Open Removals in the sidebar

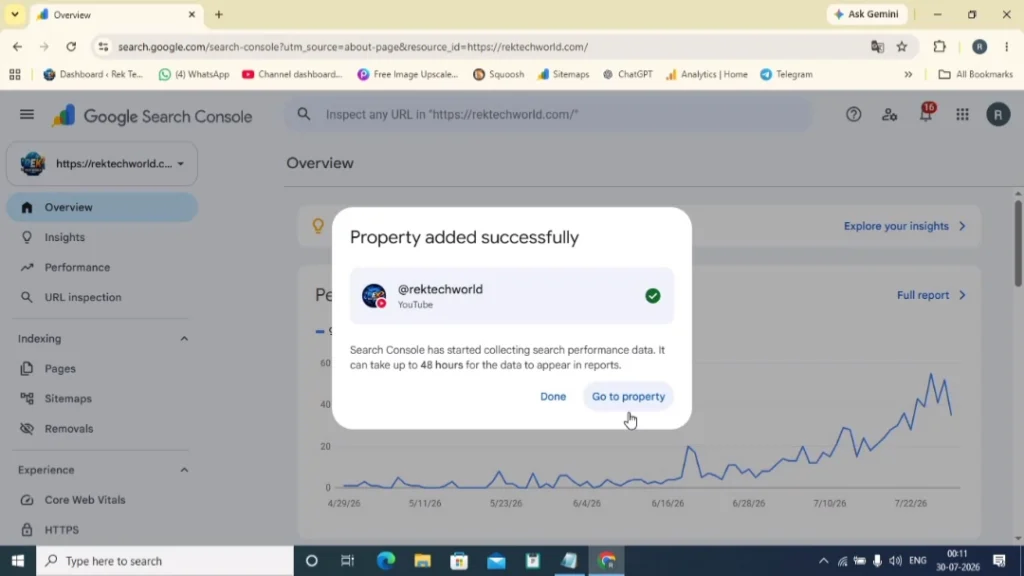[102, 428]
